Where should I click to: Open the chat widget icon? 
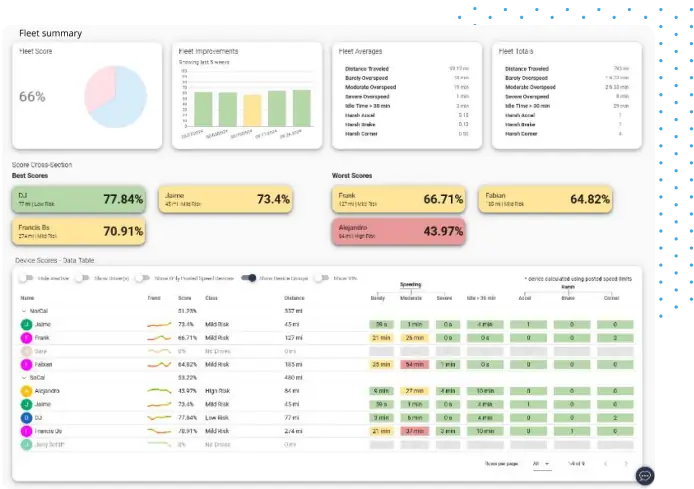click(x=645, y=476)
